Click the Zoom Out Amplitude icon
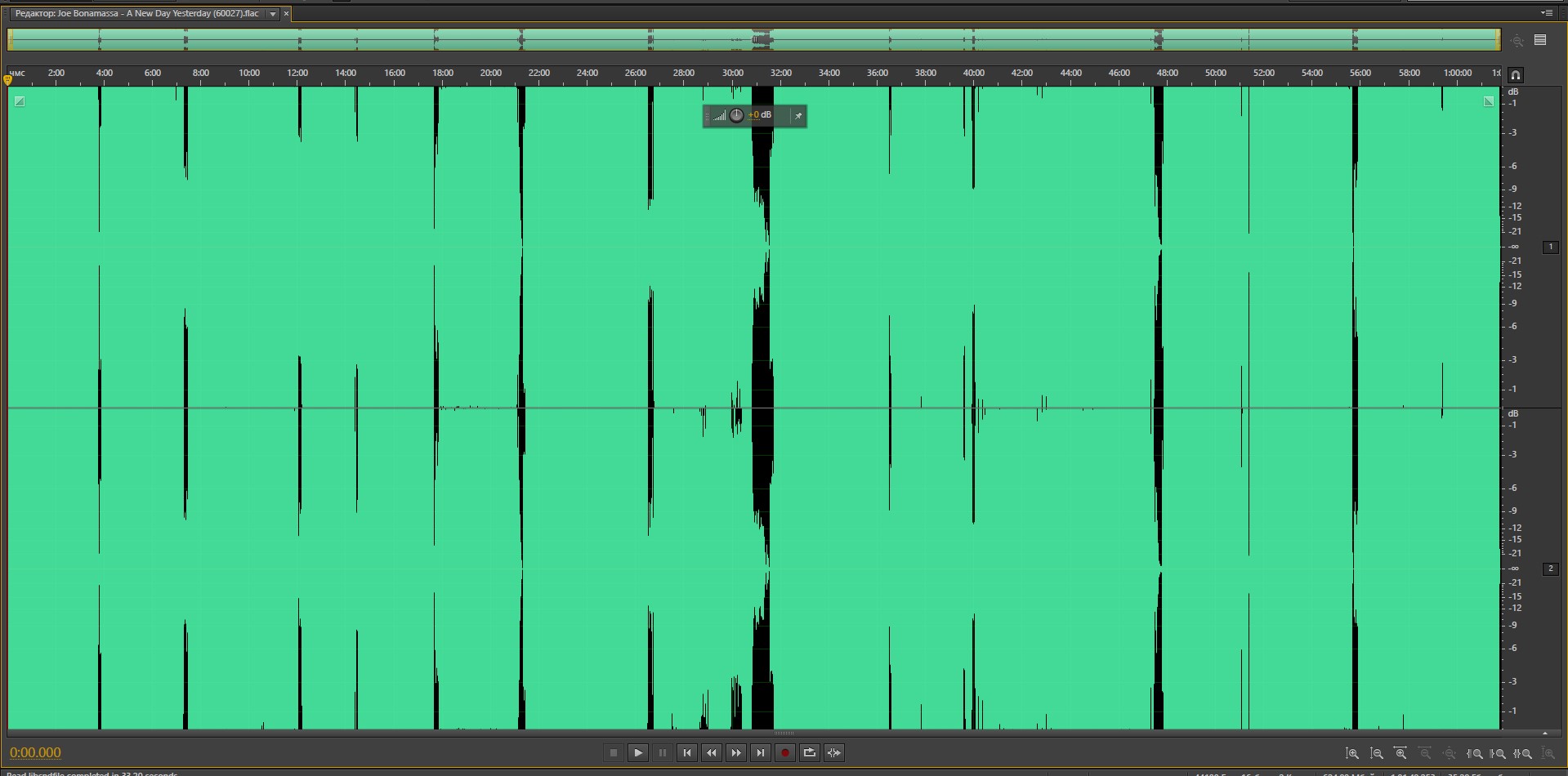The height and width of the screenshot is (776, 1568). tap(1377, 754)
